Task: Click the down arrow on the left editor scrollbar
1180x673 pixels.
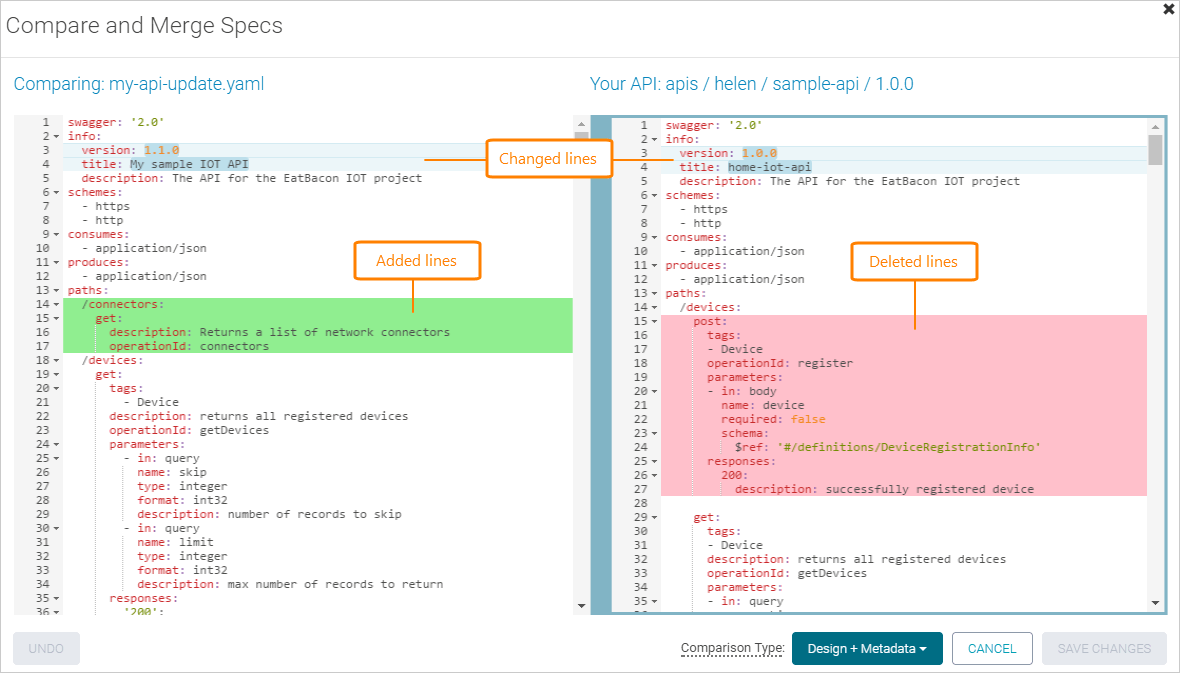Action: point(582,604)
